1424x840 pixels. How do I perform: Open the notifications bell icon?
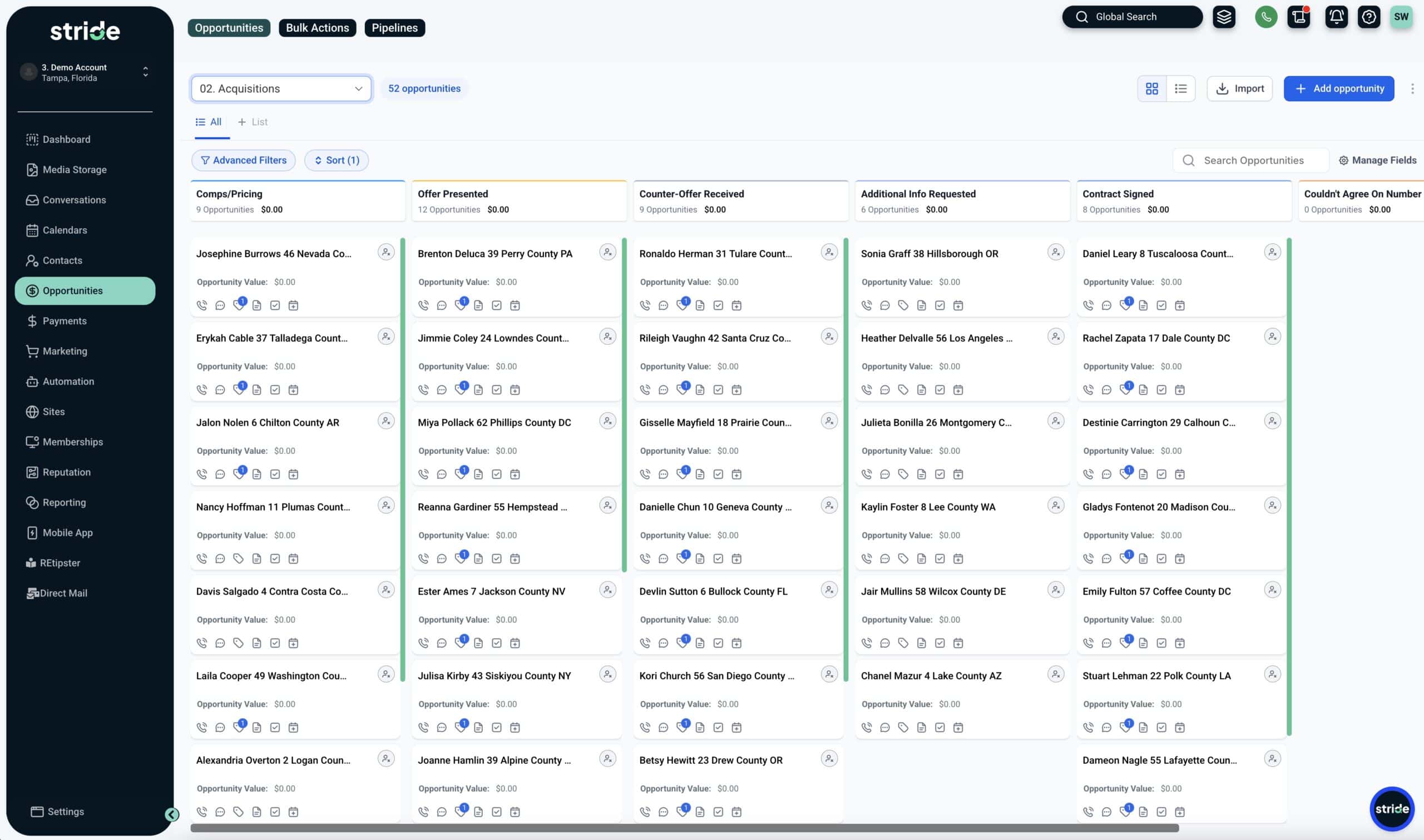[1336, 17]
